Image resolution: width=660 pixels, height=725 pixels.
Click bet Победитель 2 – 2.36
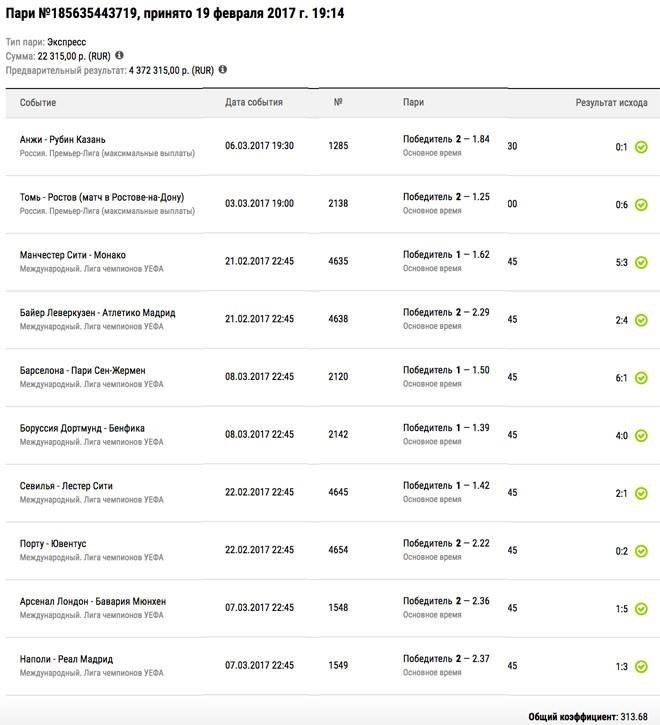pyautogui.click(x=446, y=601)
